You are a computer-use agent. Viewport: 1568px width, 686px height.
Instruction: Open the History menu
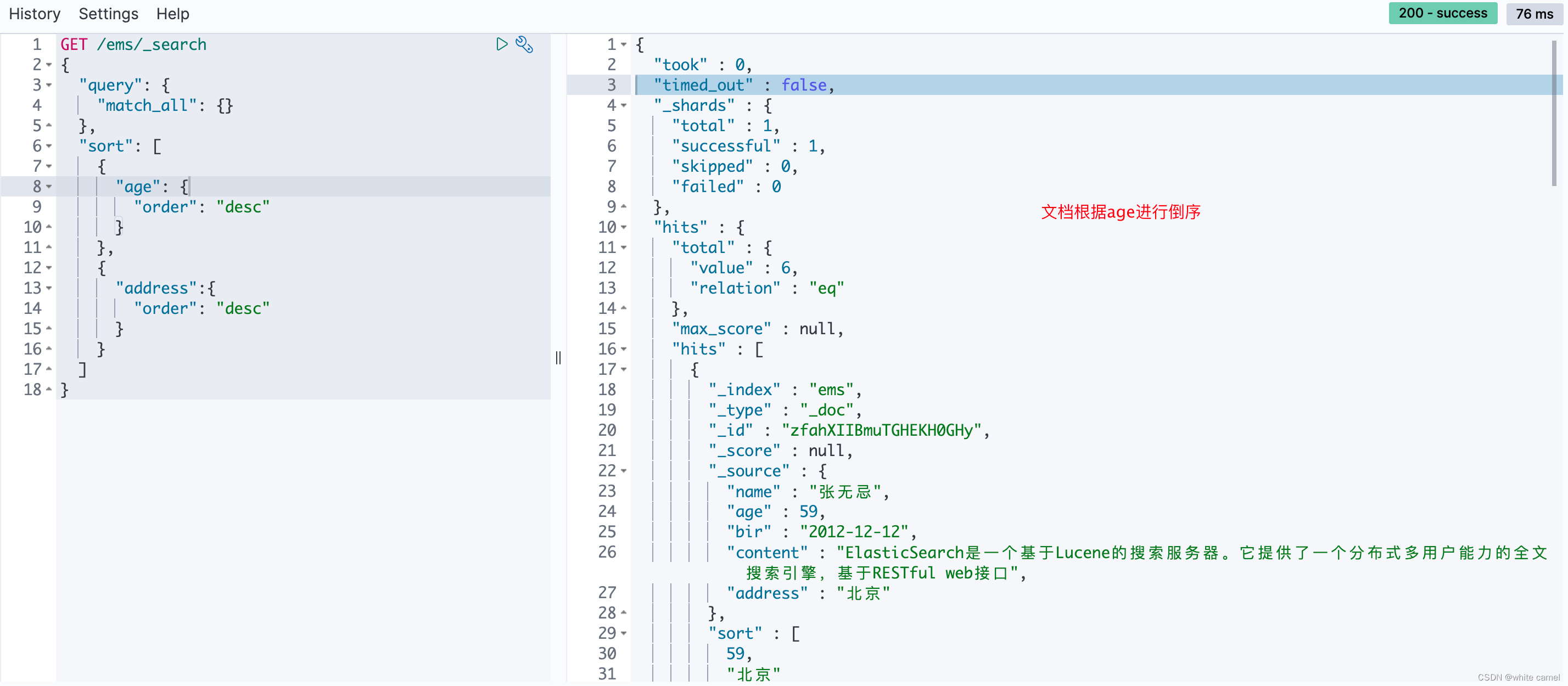tap(35, 13)
